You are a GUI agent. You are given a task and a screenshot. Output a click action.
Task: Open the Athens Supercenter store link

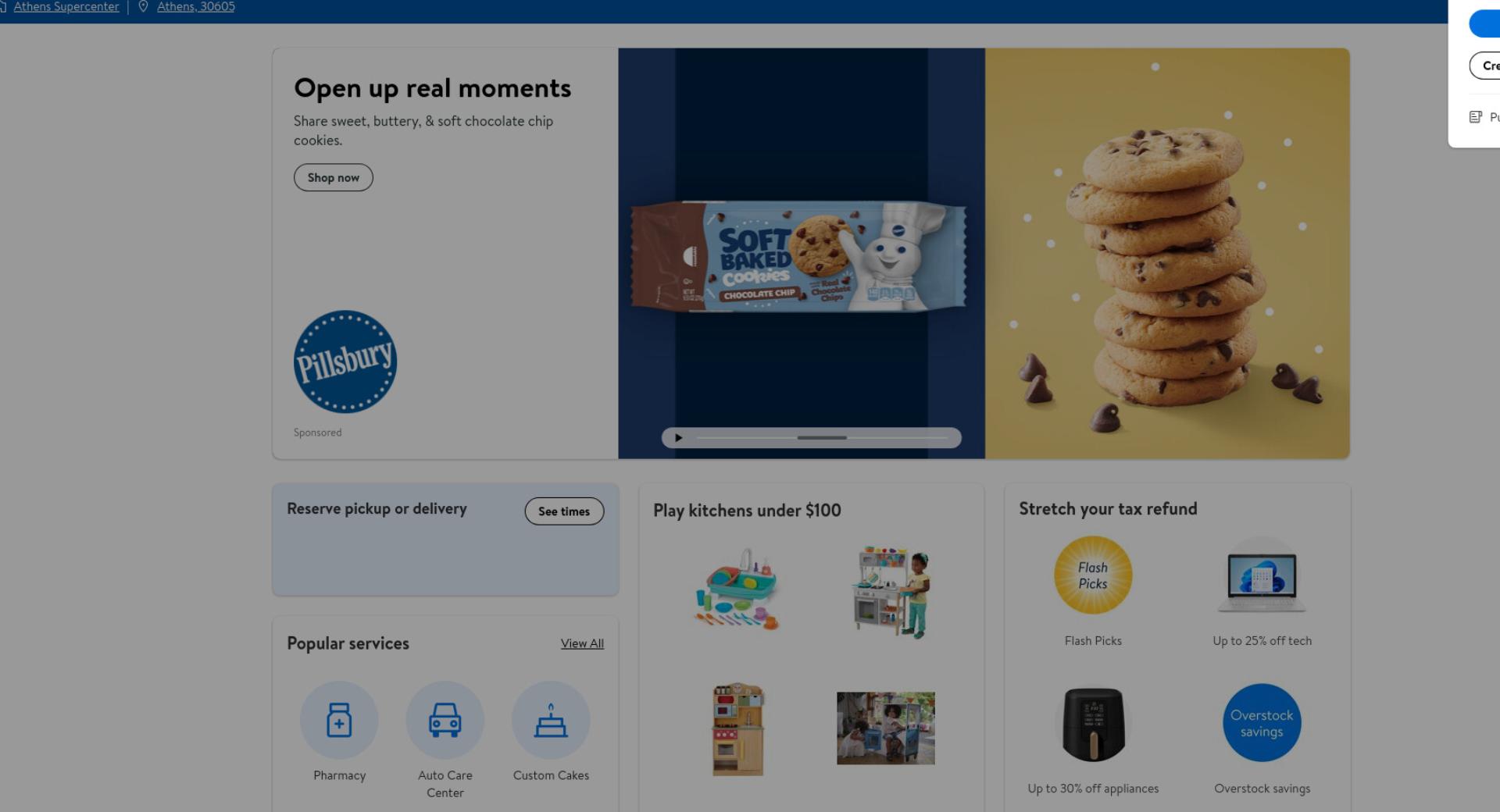point(66,6)
